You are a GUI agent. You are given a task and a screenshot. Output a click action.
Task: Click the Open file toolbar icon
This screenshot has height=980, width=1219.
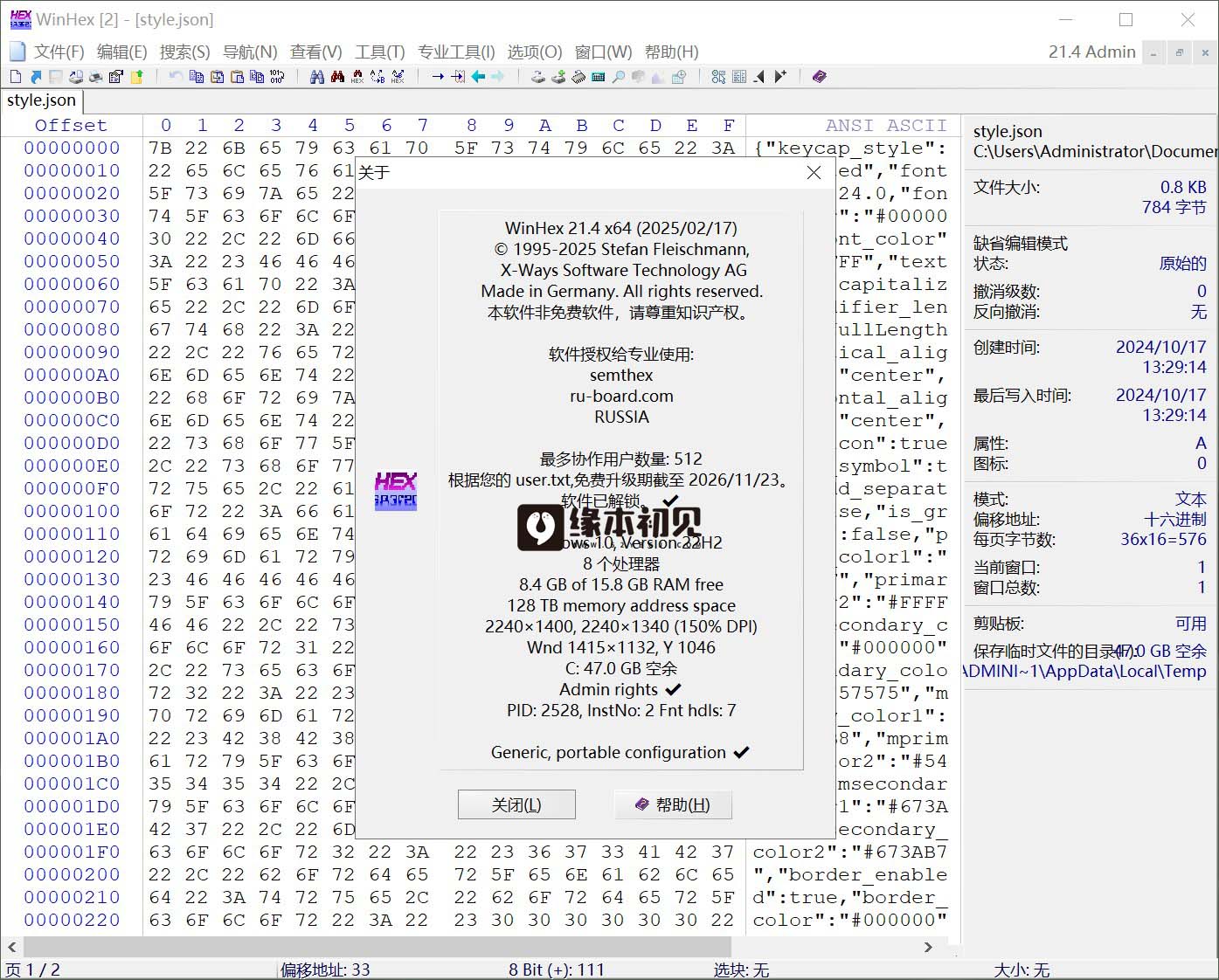36,77
